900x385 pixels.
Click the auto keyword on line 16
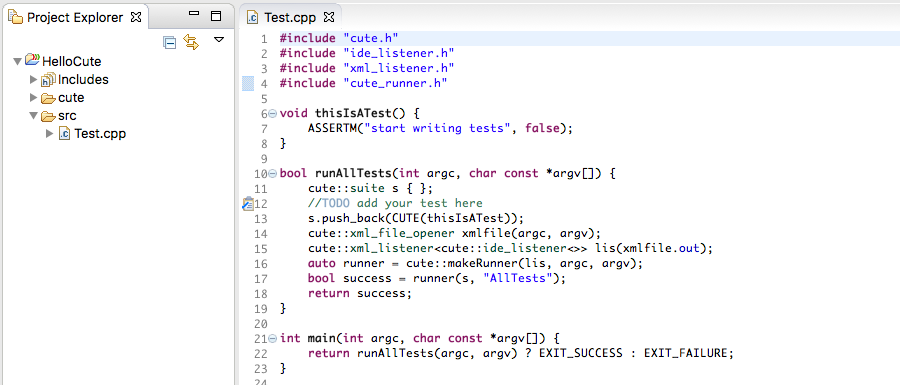(322, 263)
